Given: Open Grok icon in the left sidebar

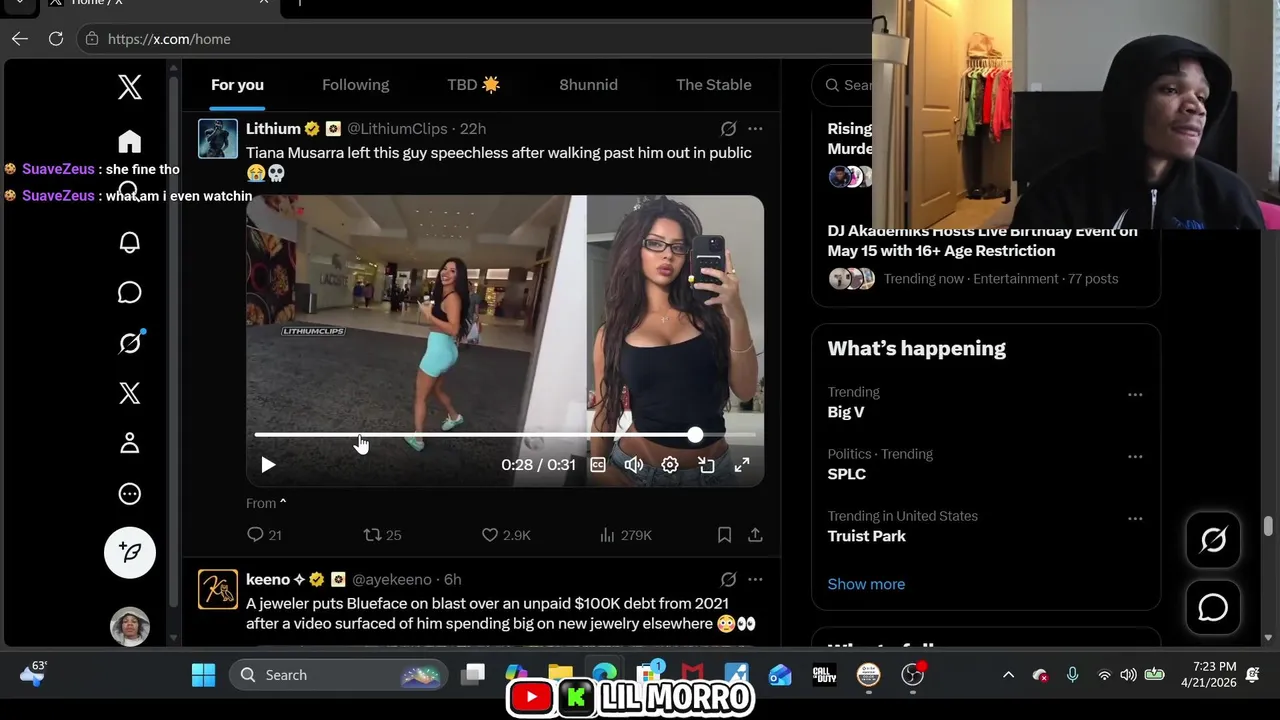Looking at the screenshot, I should pos(130,343).
